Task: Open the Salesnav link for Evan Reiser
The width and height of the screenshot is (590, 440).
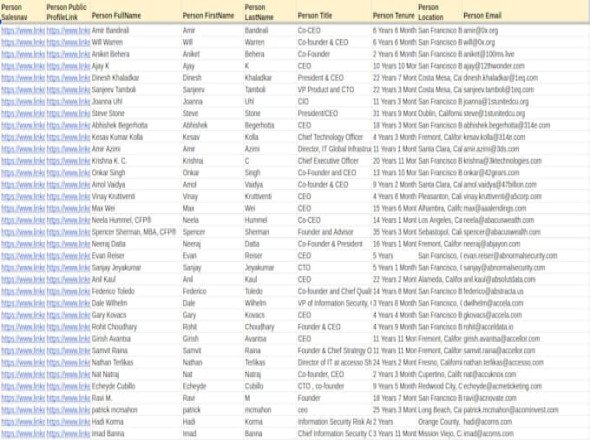Action: pyautogui.click(x=23, y=256)
